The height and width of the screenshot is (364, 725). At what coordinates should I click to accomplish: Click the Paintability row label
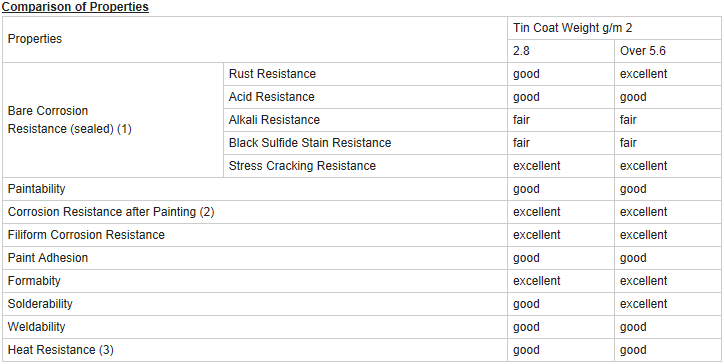(x=37, y=189)
